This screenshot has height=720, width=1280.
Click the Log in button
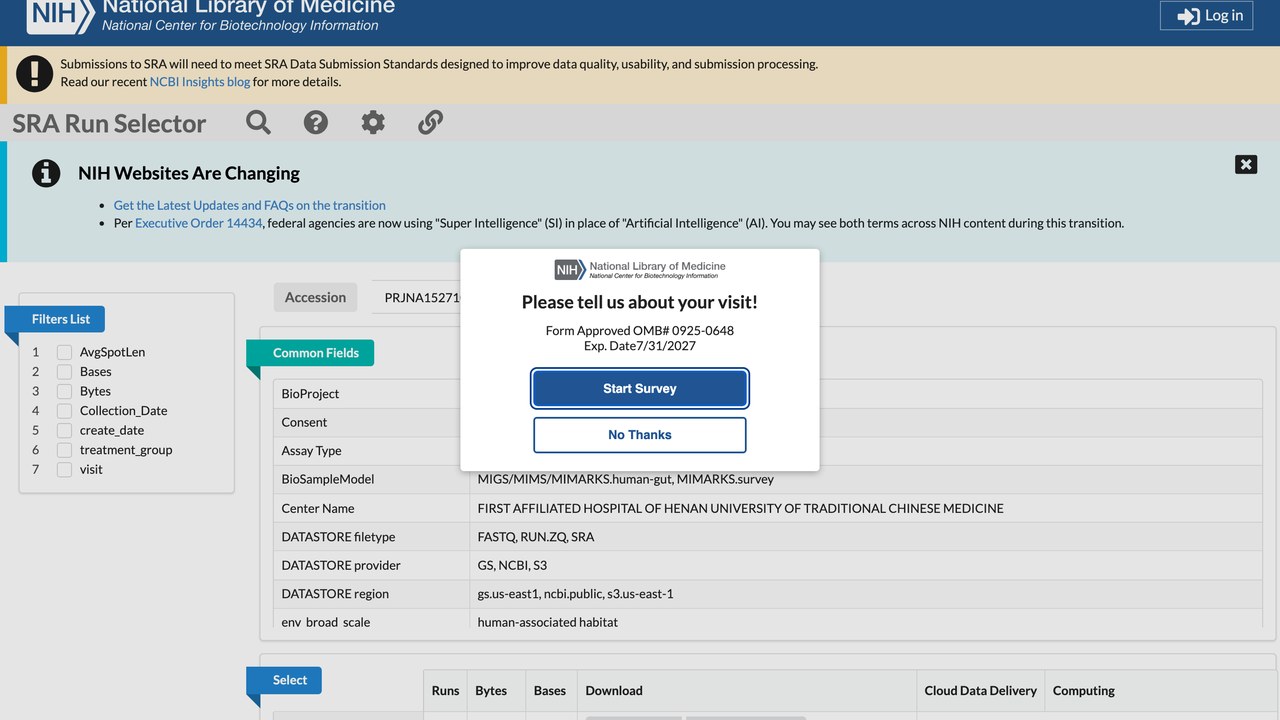coord(1206,15)
